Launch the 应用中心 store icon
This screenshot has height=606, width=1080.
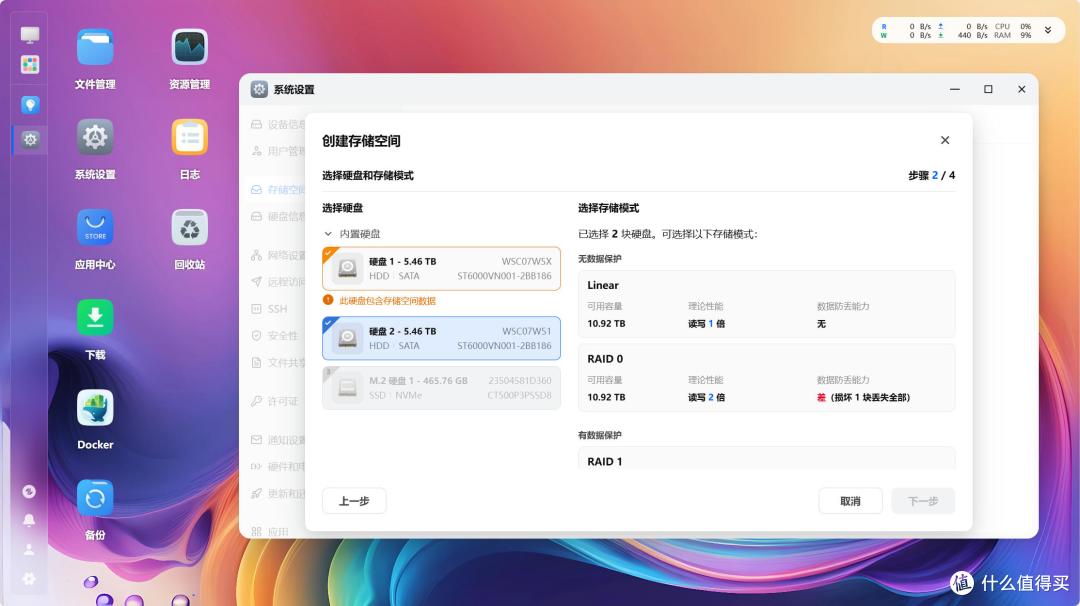coord(95,228)
